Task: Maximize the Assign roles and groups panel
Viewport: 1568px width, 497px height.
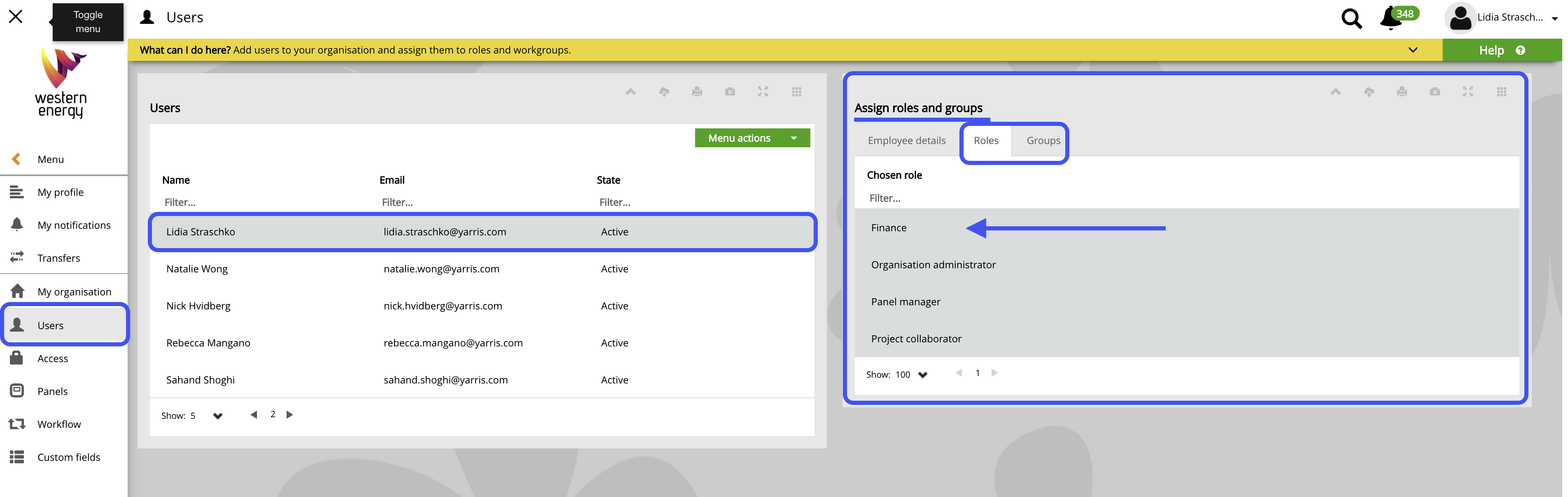Action: (1468, 92)
